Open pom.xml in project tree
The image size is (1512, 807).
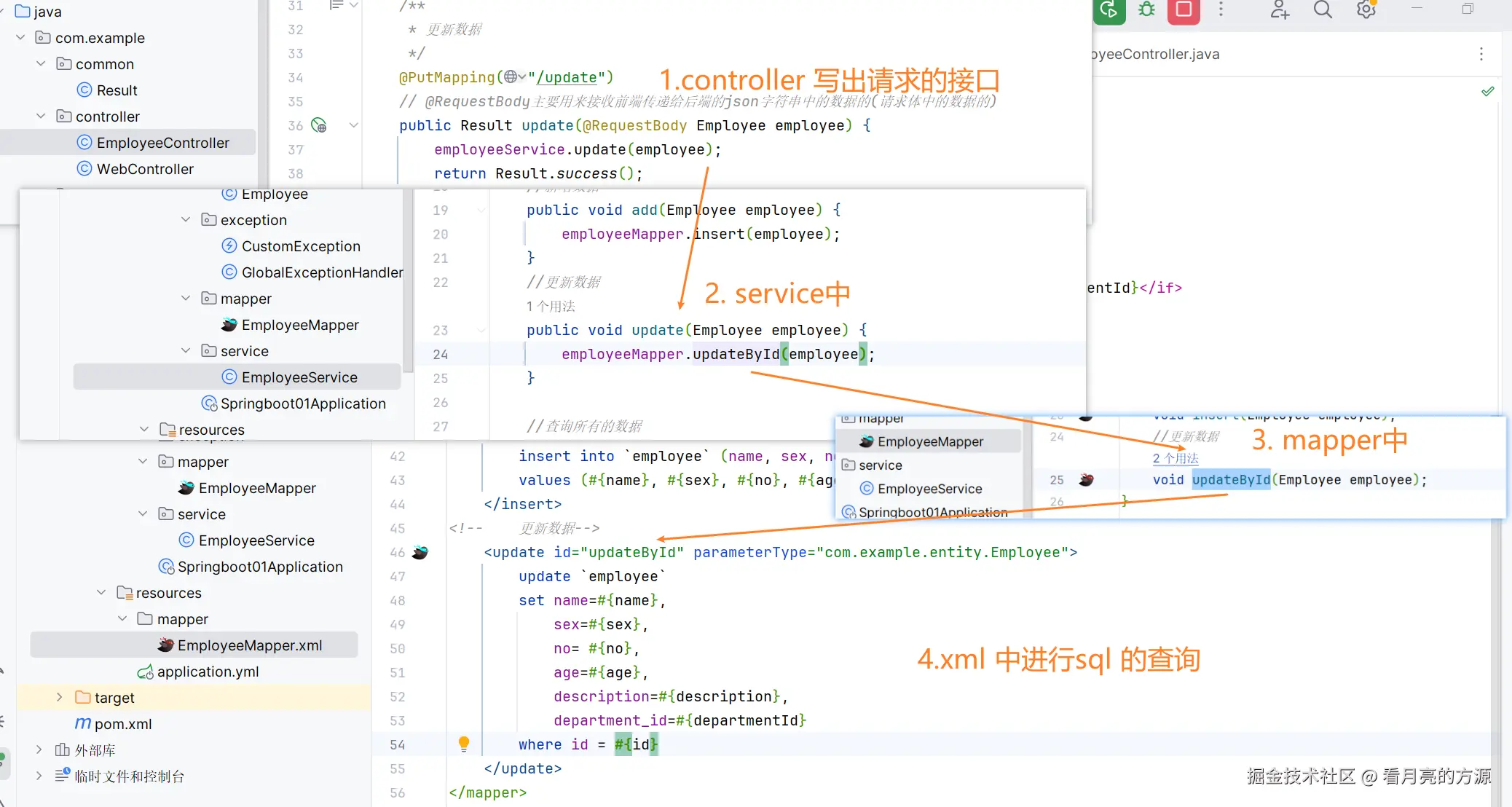click(x=122, y=724)
